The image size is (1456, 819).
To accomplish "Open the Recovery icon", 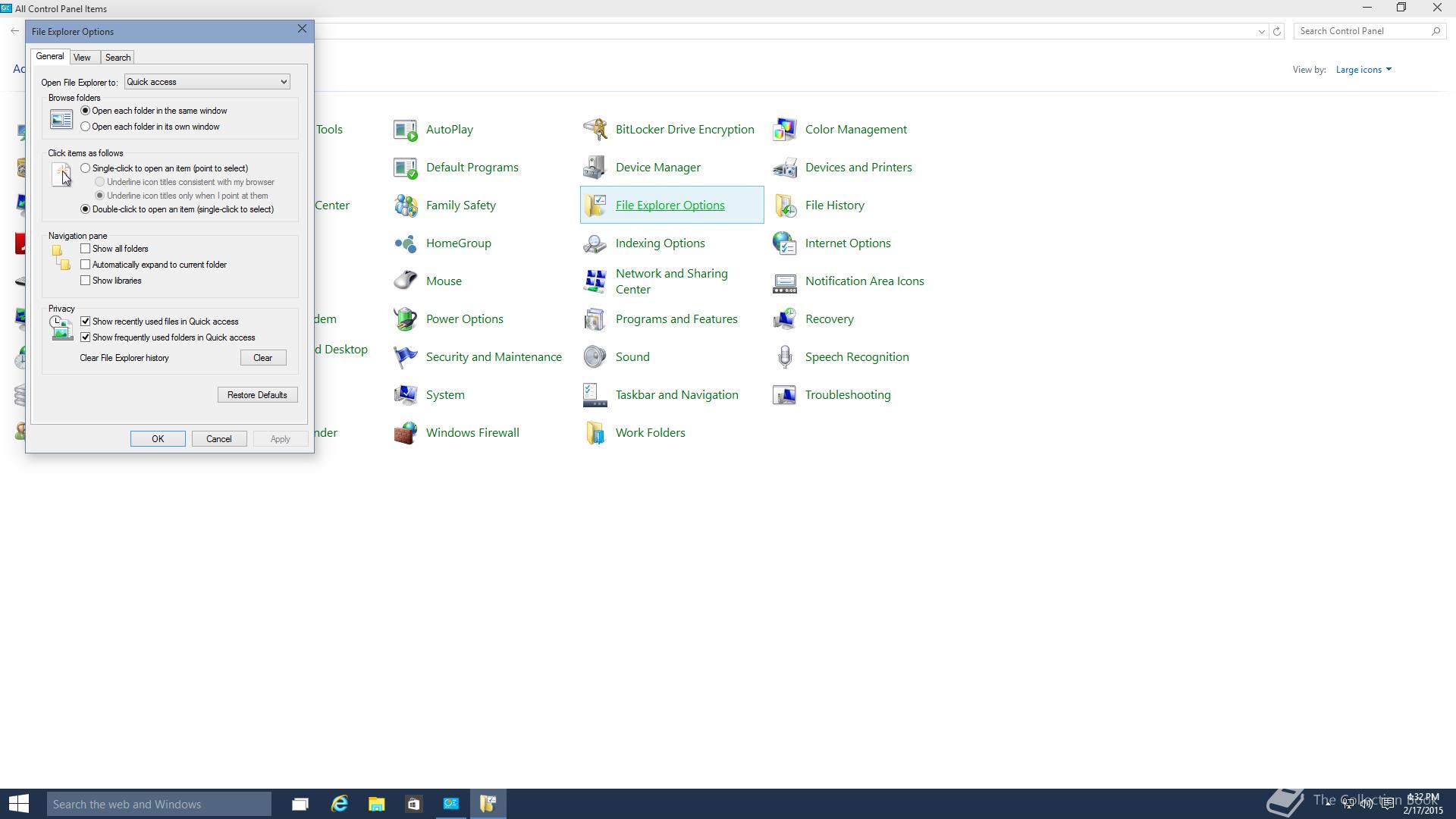I will tap(785, 319).
